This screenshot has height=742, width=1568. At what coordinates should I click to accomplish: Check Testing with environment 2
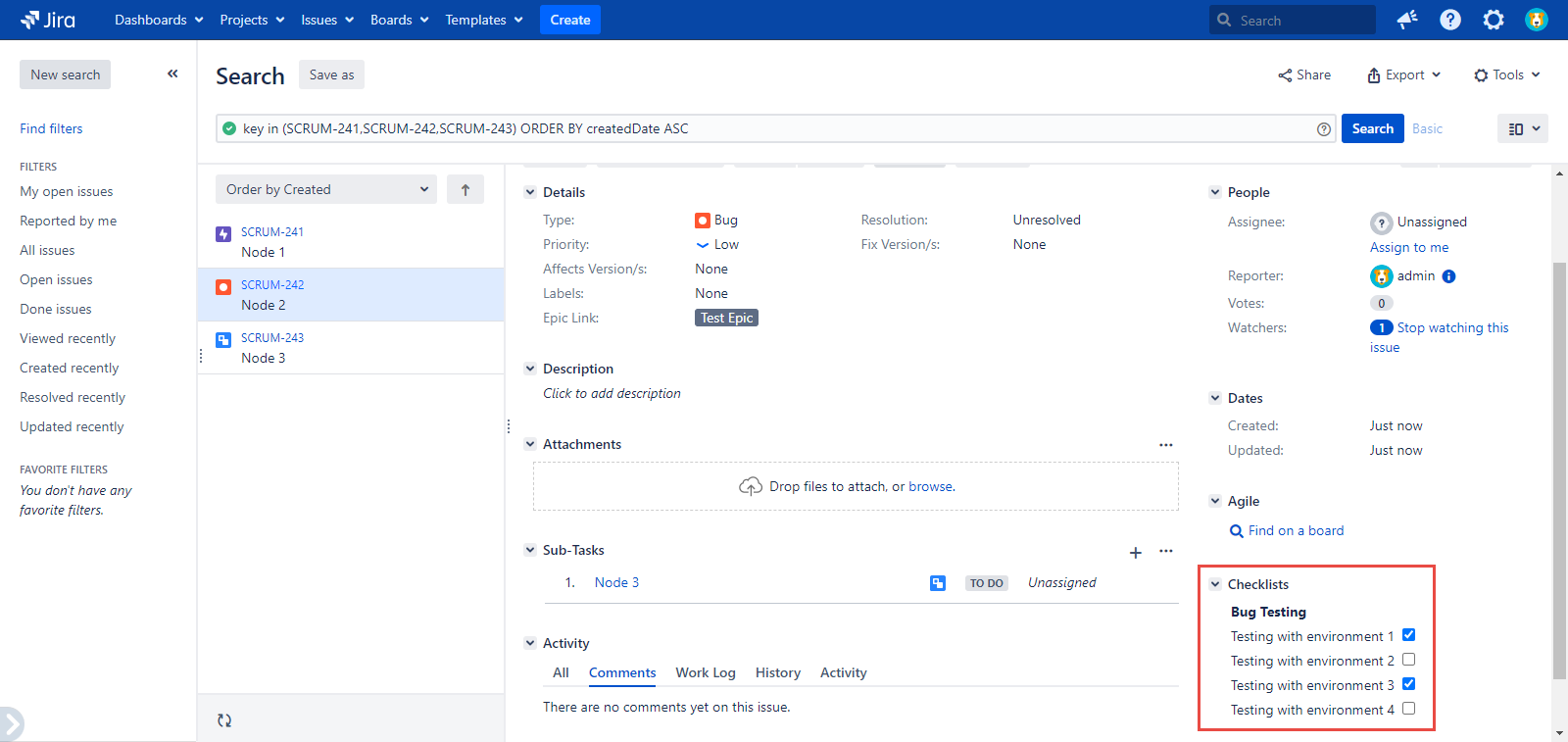click(x=1408, y=660)
